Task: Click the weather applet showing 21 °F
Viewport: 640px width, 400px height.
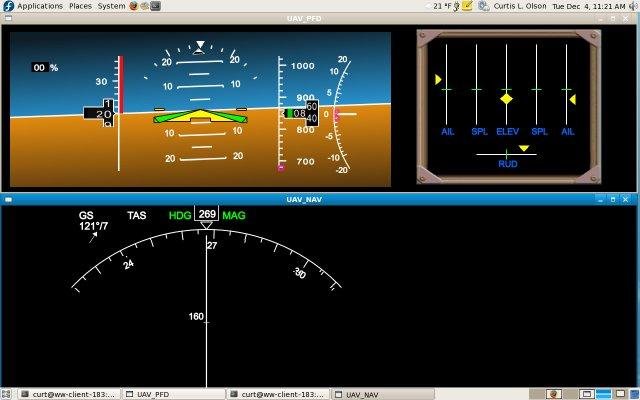Action: pyautogui.click(x=446, y=6)
